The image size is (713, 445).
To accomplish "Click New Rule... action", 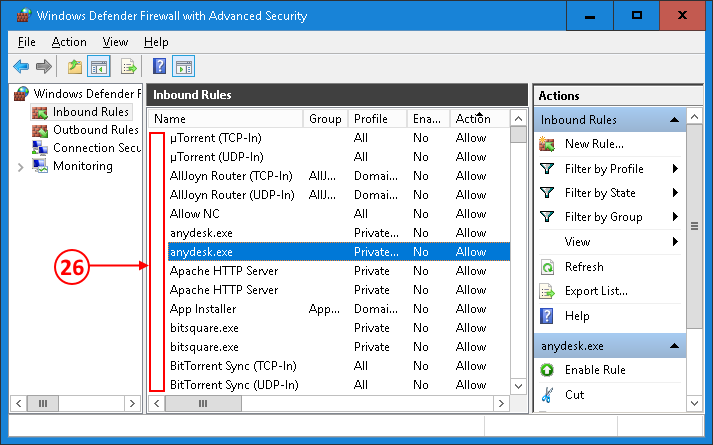I will click(594, 144).
